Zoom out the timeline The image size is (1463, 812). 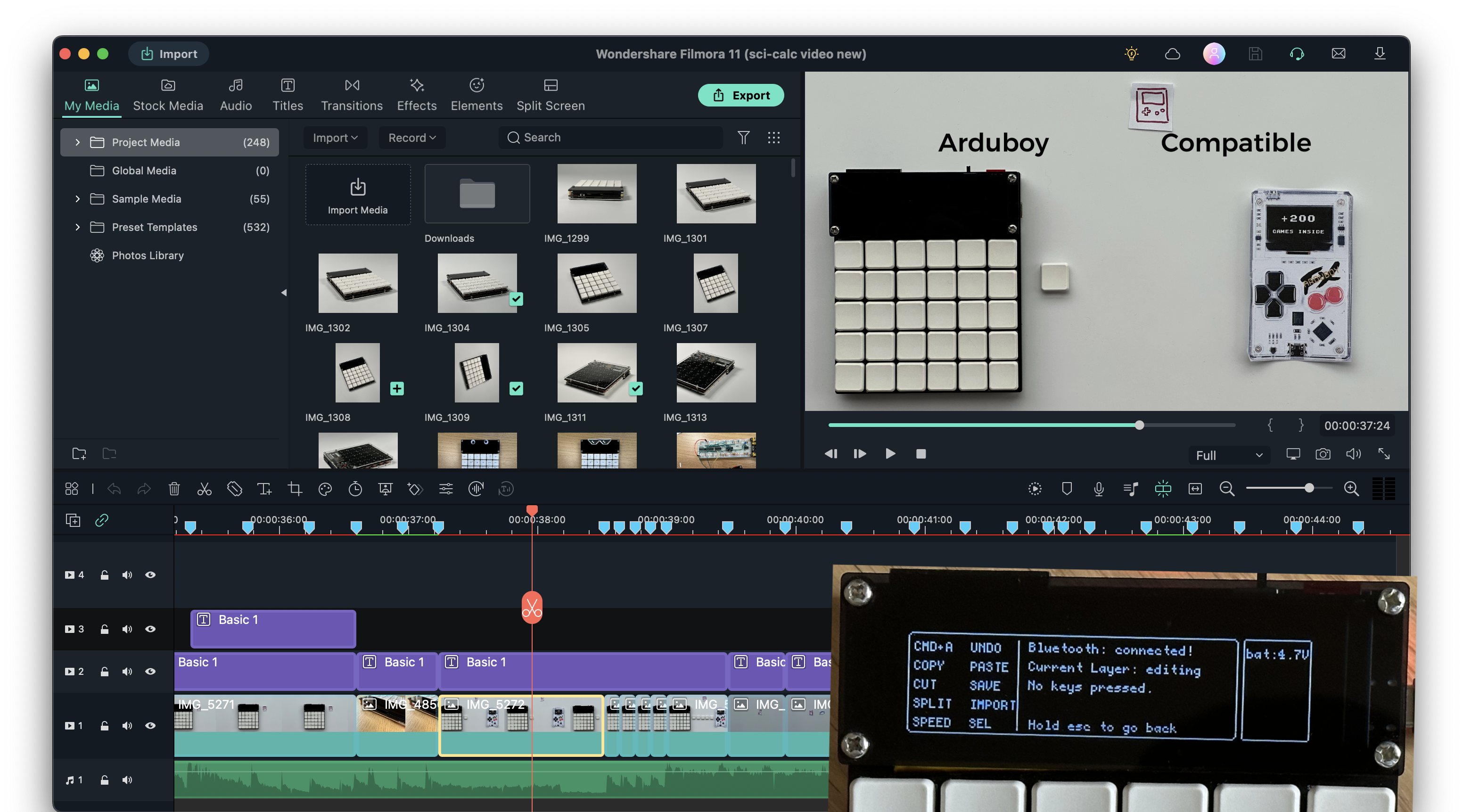[1227, 489]
